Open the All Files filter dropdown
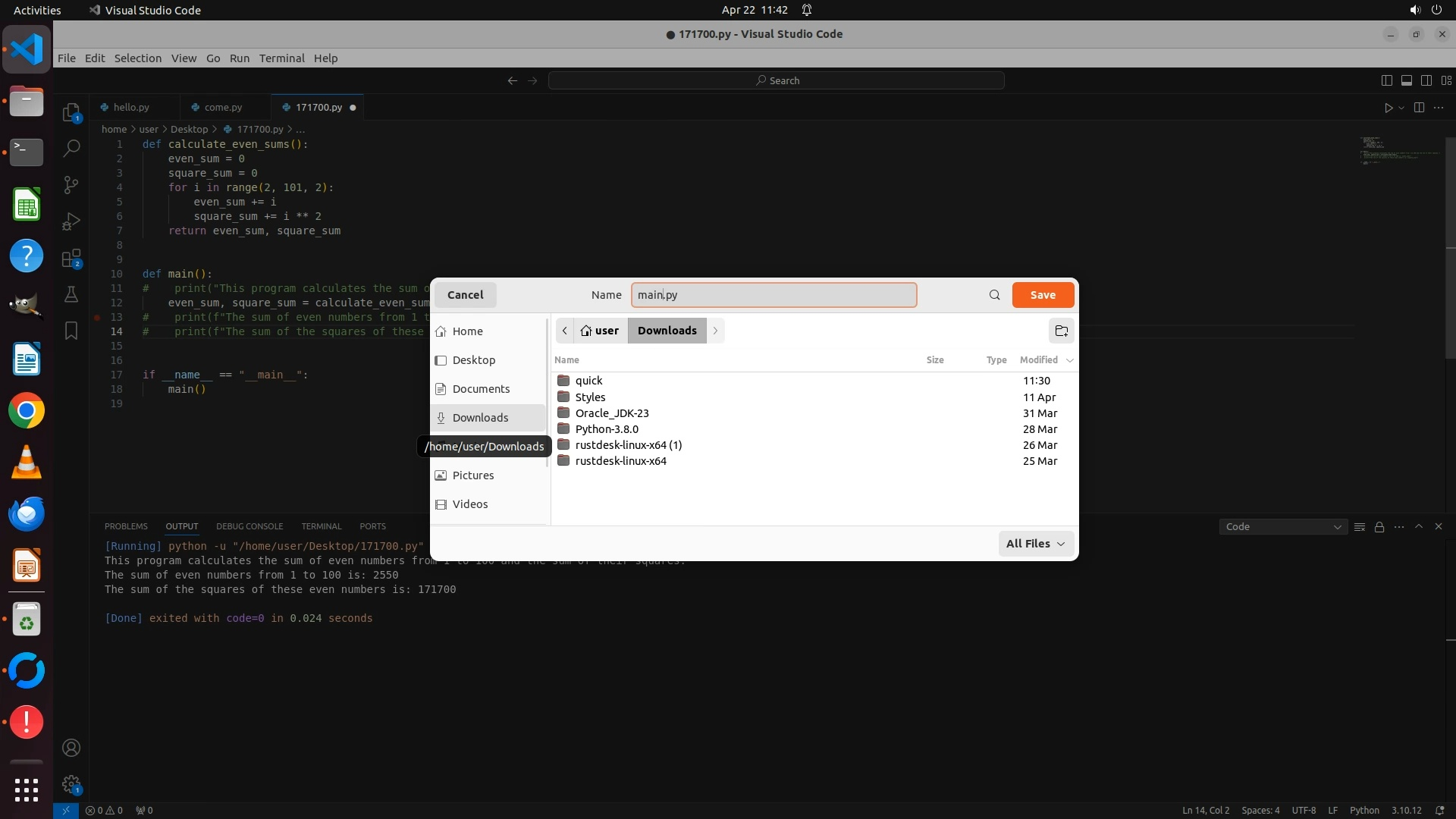This screenshot has height=819, width=1456. tap(1035, 544)
